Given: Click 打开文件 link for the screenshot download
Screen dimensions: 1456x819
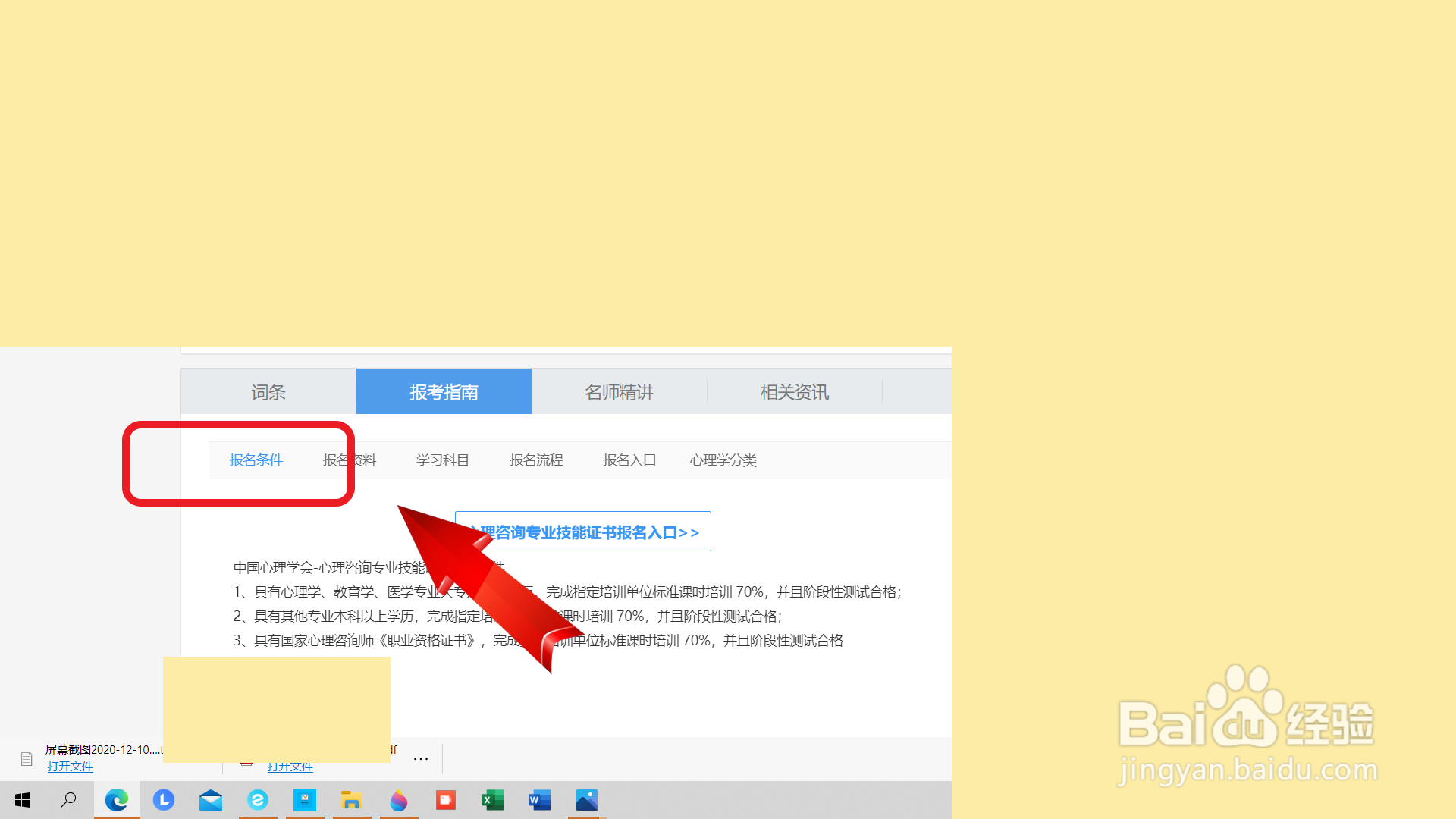Looking at the screenshot, I should click(71, 767).
